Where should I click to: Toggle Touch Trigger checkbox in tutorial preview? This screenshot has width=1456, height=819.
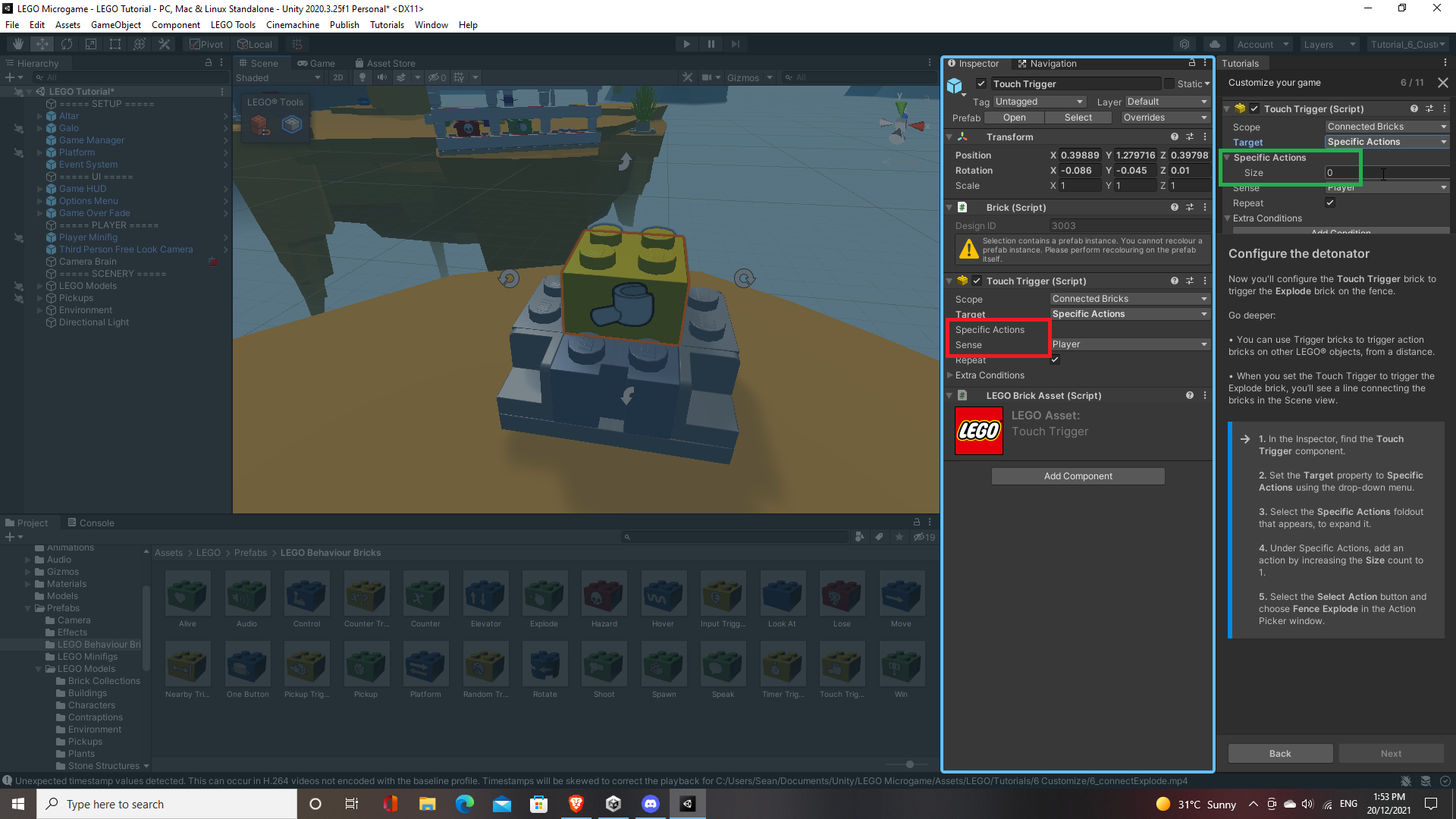tap(1254, 108)
